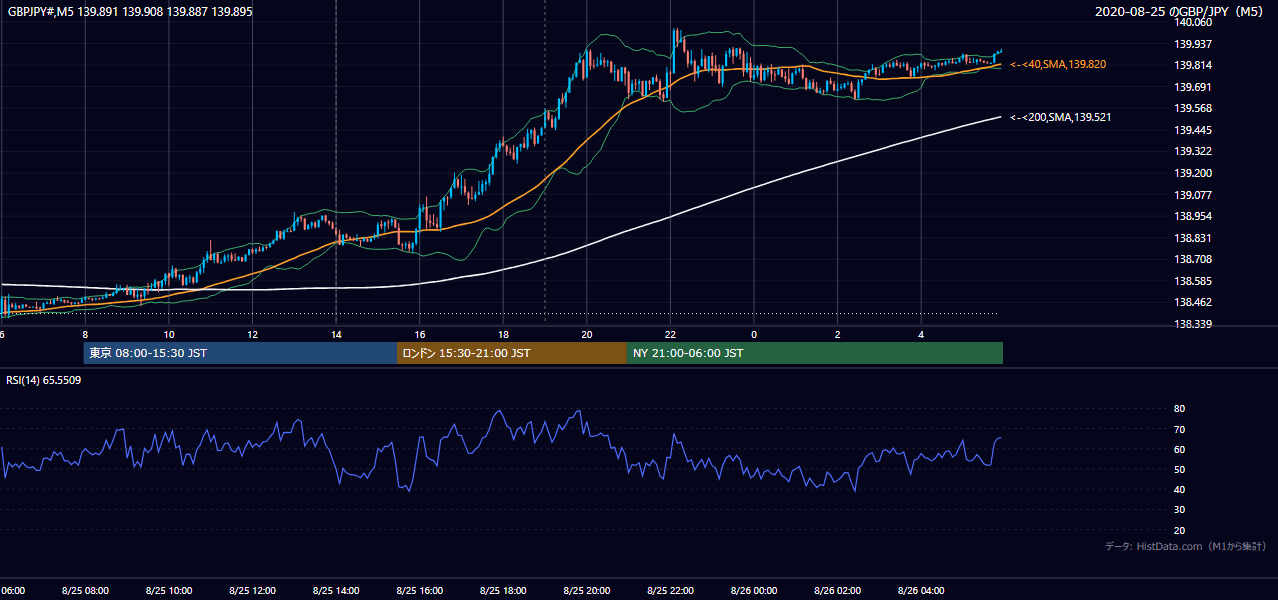Click hour 0 on price chart axis

pos(754,334)
